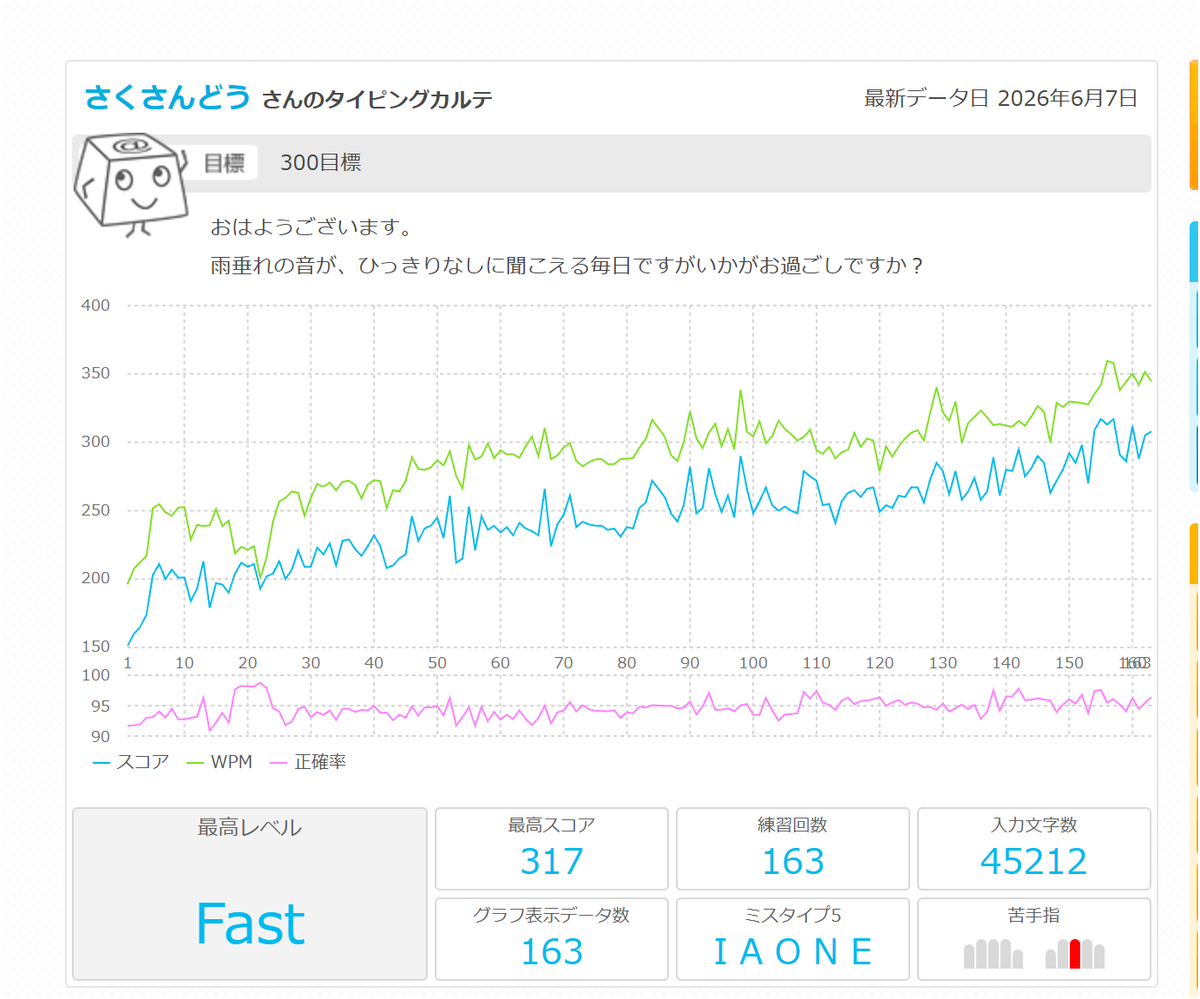
Task: Click the 最高レベル label
Action: pos(250,827)
